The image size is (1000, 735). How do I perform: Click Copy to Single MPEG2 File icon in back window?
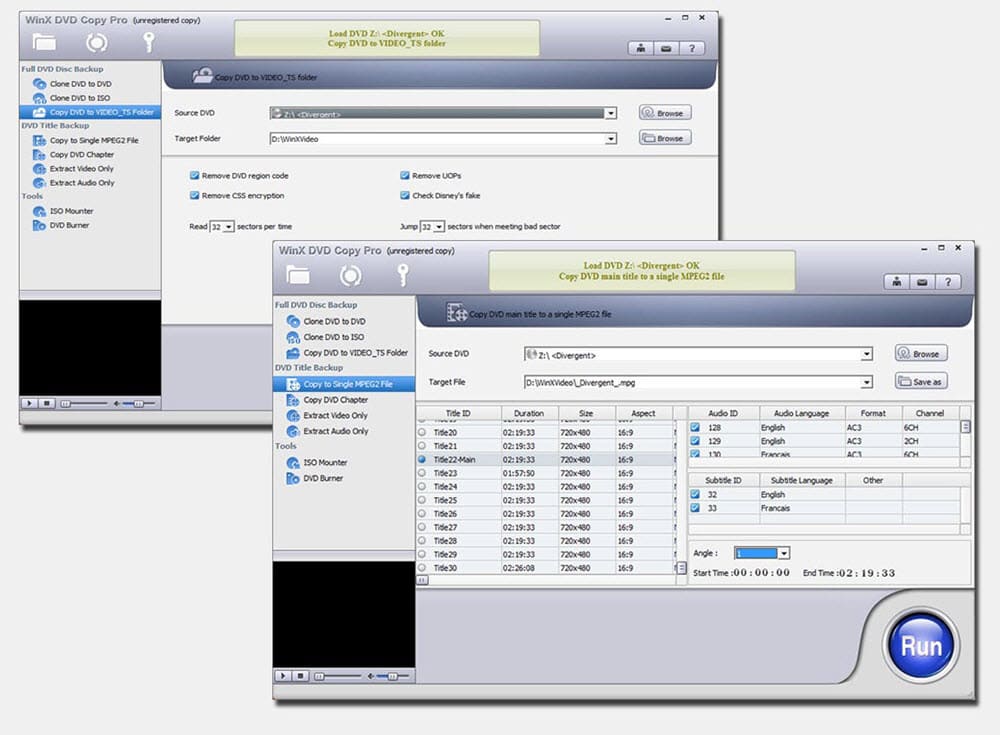click(x=39, y=140)
